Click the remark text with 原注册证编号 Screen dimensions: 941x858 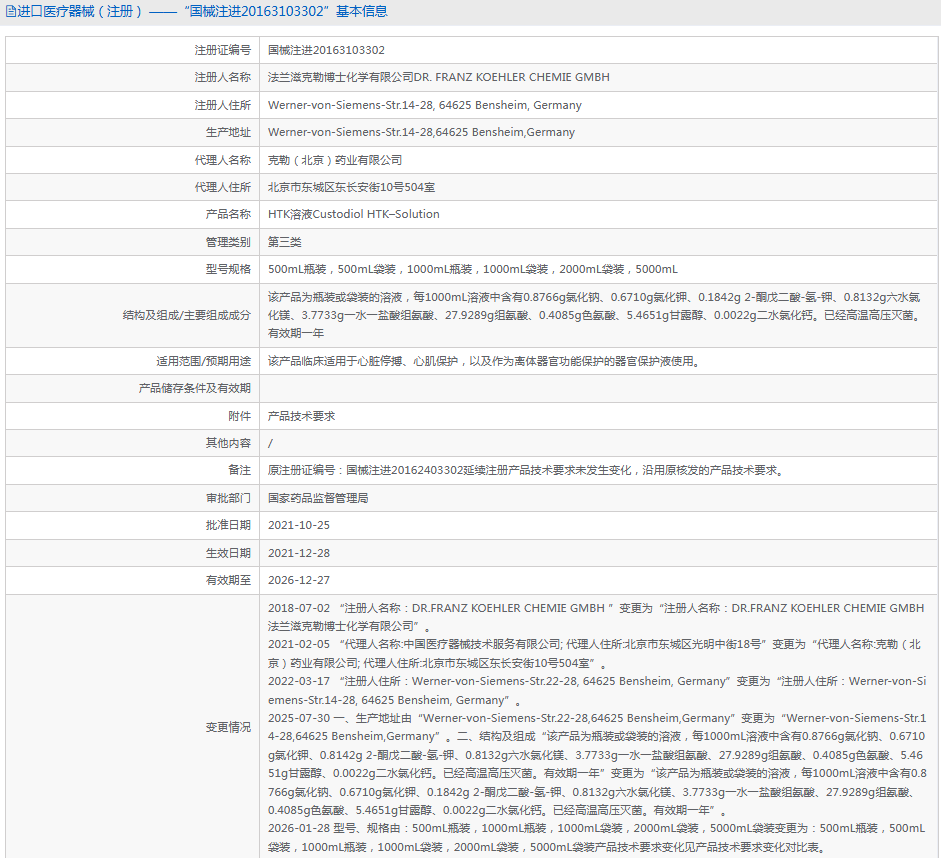coord(526,470)
